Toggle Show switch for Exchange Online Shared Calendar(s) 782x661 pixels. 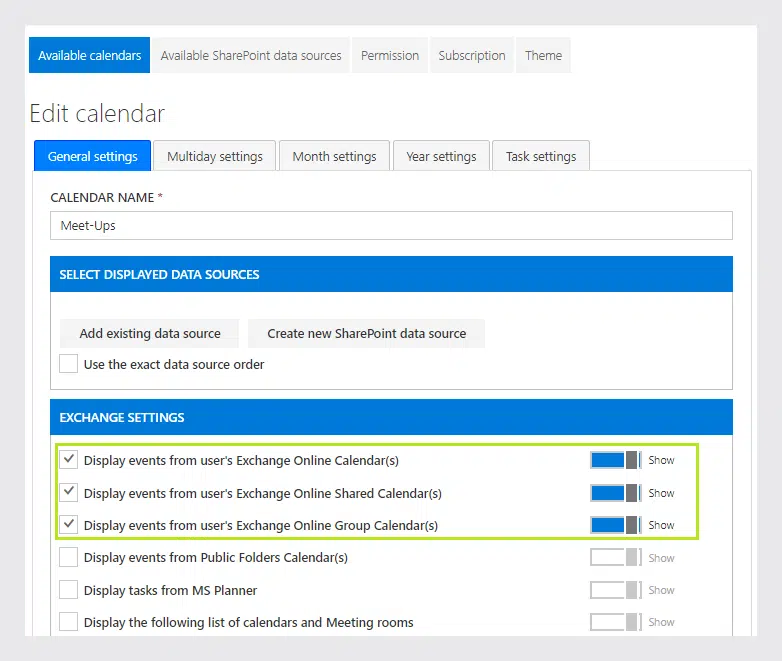coord(616,493)
